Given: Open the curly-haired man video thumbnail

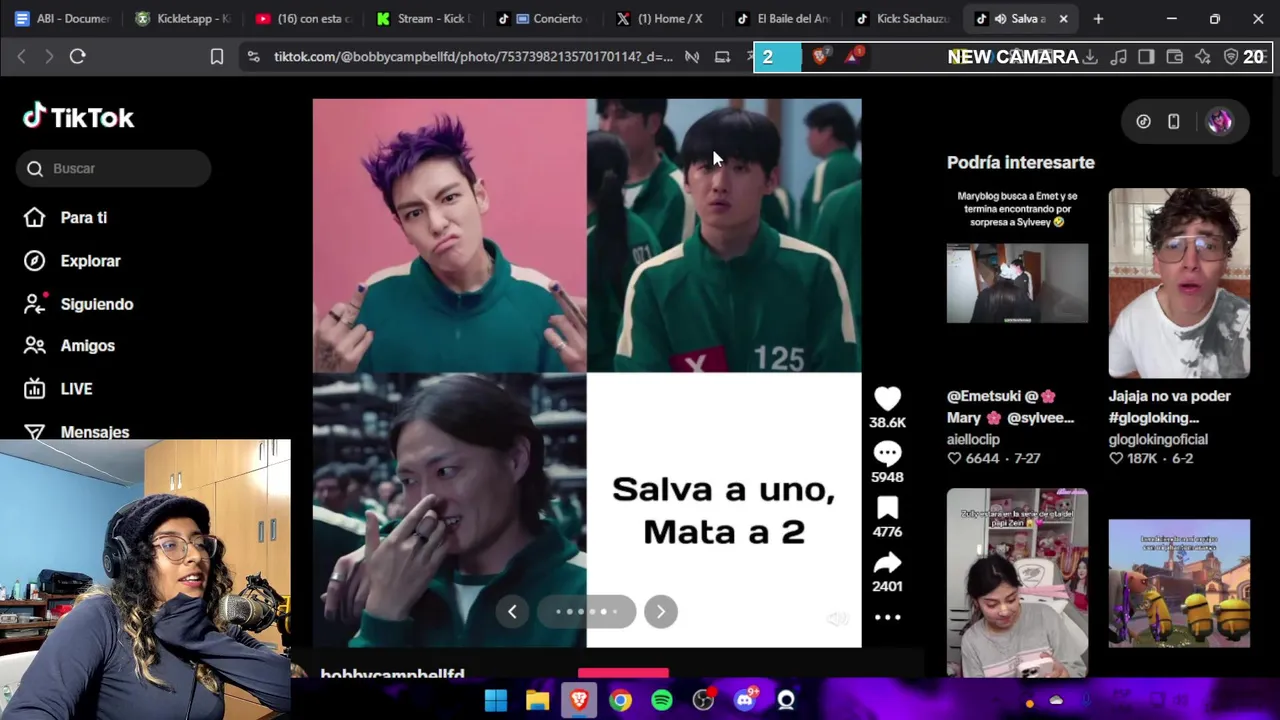Looking at the screenshot, I should click(1179, 282).
